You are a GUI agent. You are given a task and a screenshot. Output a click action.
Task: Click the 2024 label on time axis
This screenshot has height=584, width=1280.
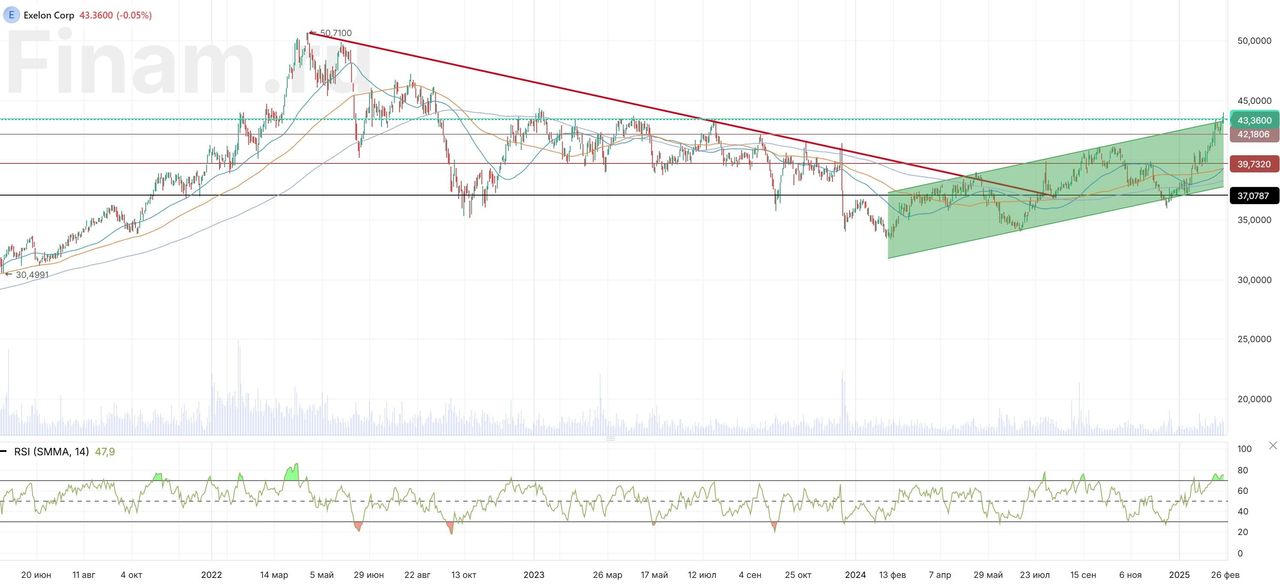point(855,575)
